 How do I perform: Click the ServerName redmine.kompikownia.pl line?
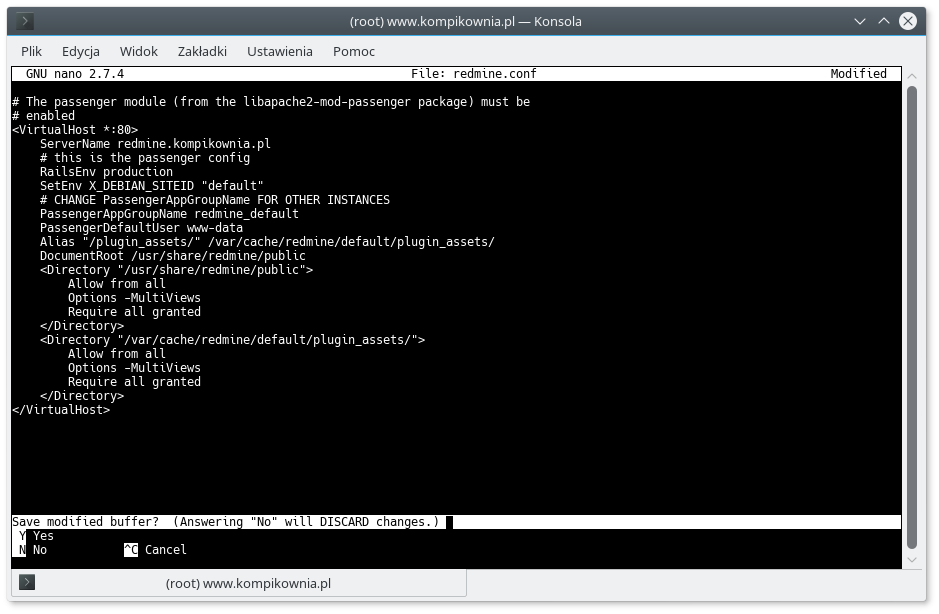tap(155, 144)
